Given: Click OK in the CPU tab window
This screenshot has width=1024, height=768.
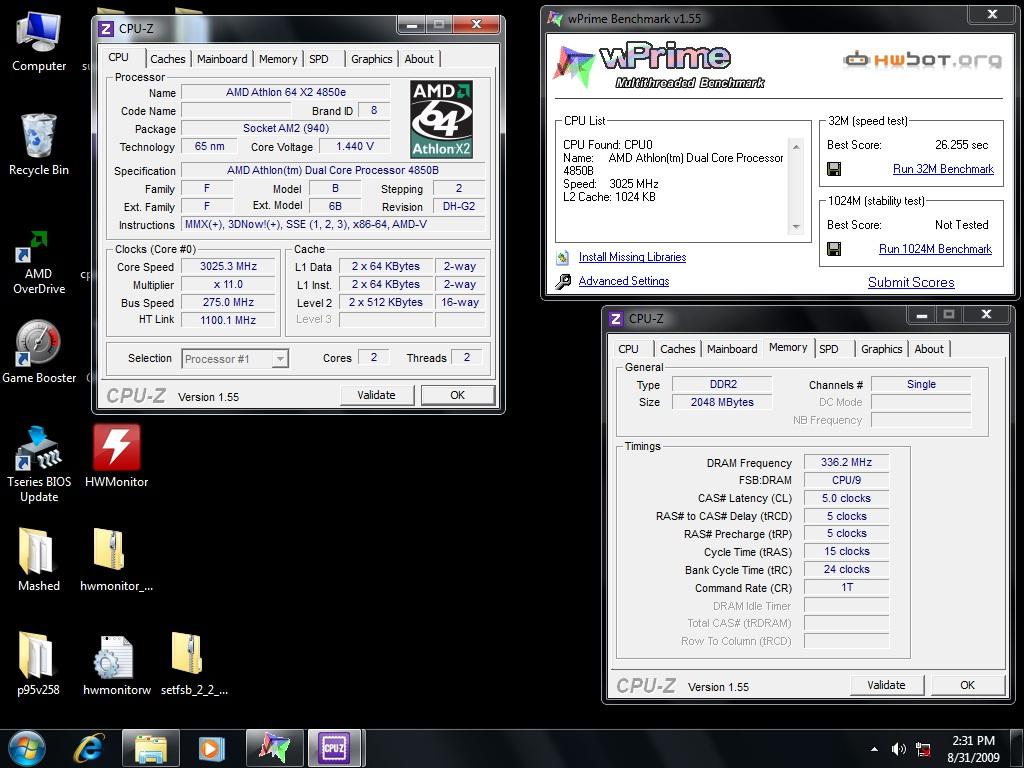Looking at the screenshot, I should point(457,395).
